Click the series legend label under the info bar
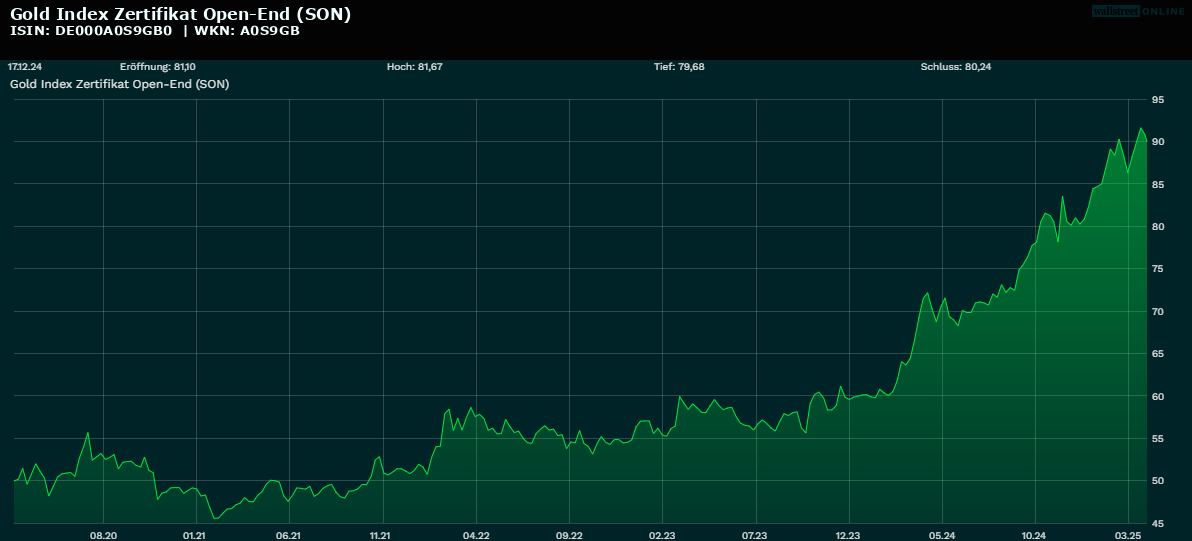 pos(119,84)
